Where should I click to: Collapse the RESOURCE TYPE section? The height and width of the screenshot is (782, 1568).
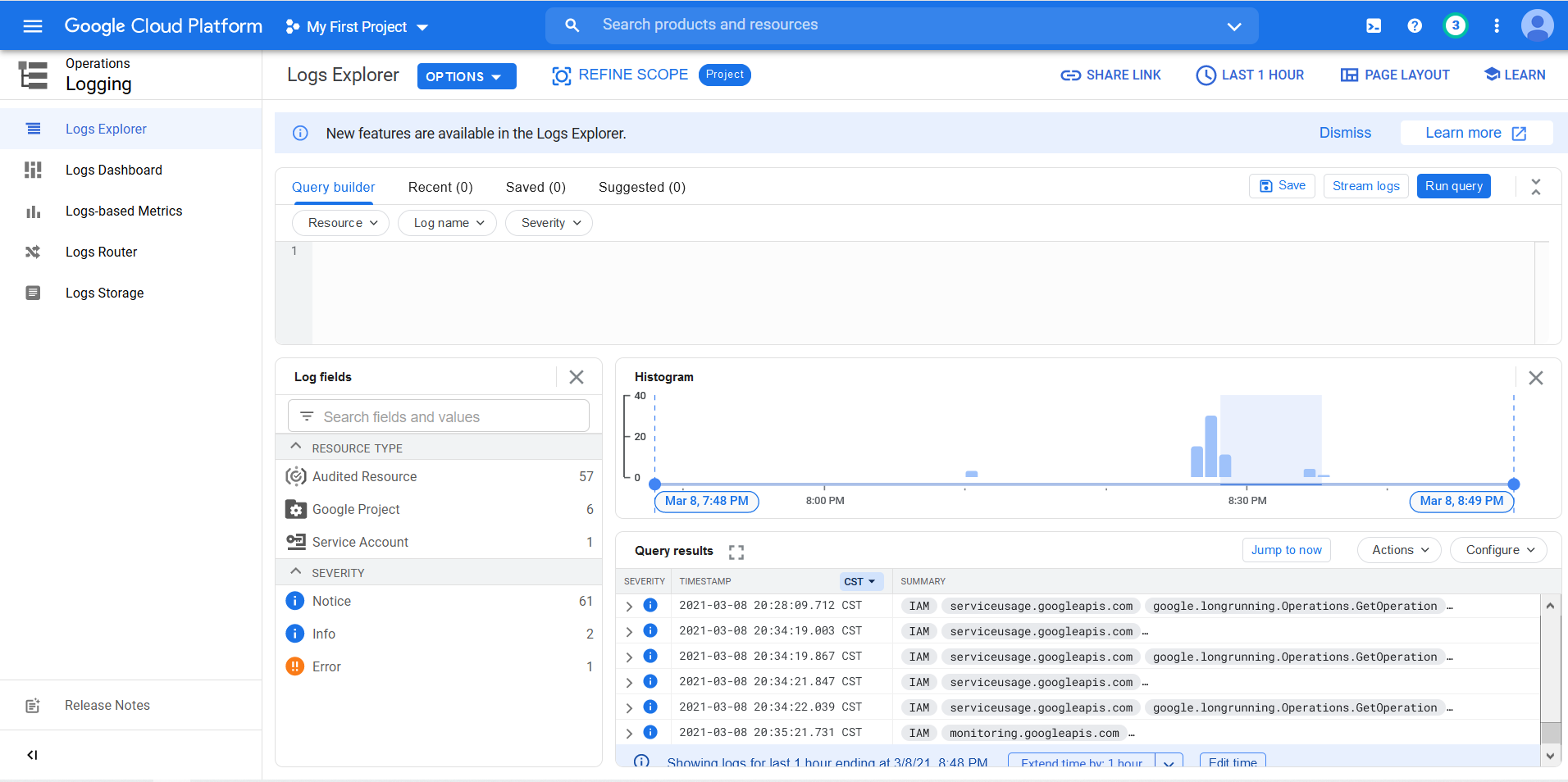coord(296,447)
